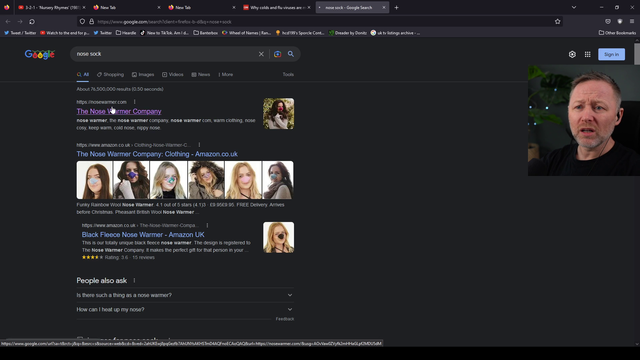
Task: Click the Google logo
Action: point(40,54)
